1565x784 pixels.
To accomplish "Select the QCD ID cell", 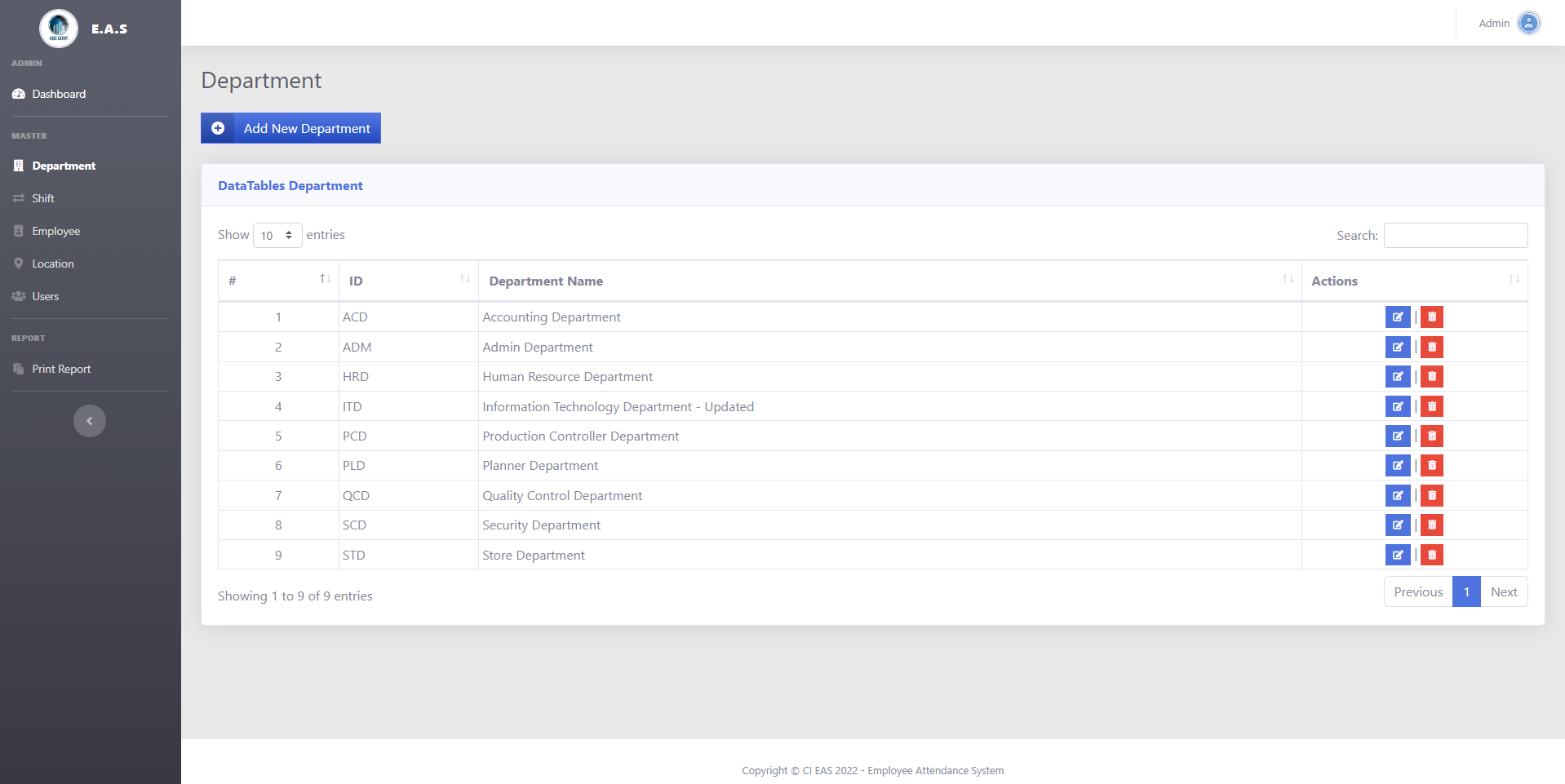I will pyautogui.click(x=409, y=496).
